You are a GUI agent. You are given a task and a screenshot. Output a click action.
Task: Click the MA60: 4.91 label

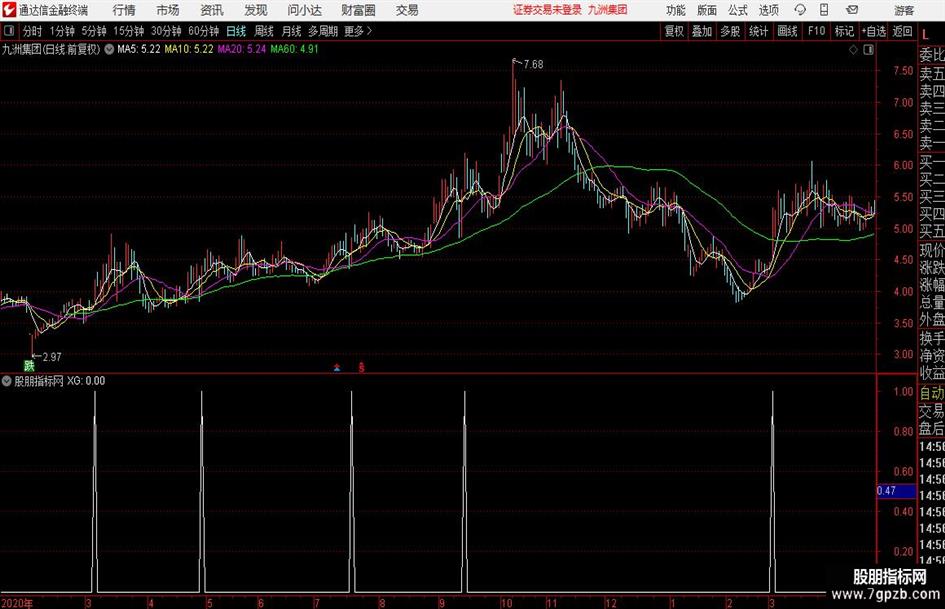(x=294, y=49)
